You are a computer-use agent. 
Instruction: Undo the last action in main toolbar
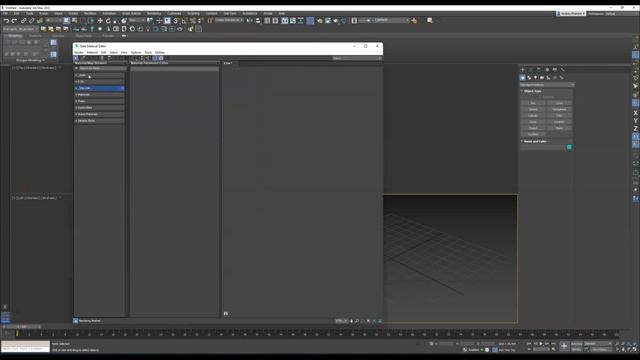pyautogui.click(x=6, y=20)
